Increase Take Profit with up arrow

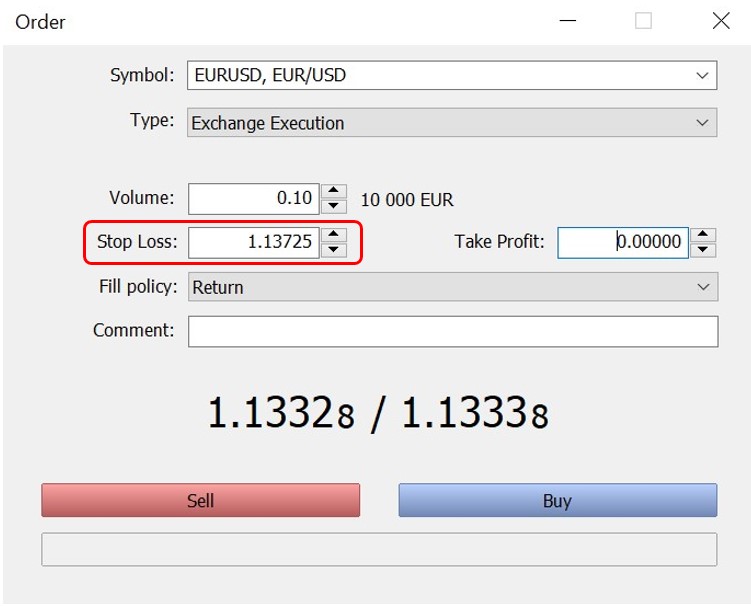[x=703, y=235]
